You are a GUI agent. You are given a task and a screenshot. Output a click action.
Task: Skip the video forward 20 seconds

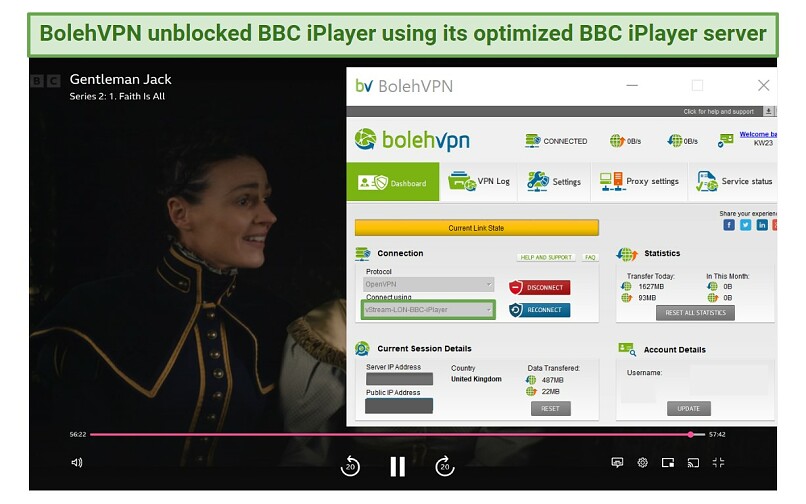pos(445,466)
